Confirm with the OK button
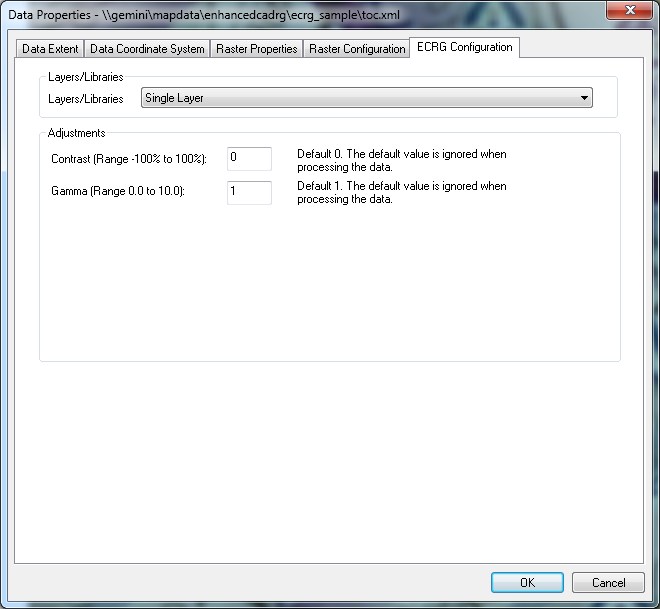The image size is (660, 609). coord(527,582)
